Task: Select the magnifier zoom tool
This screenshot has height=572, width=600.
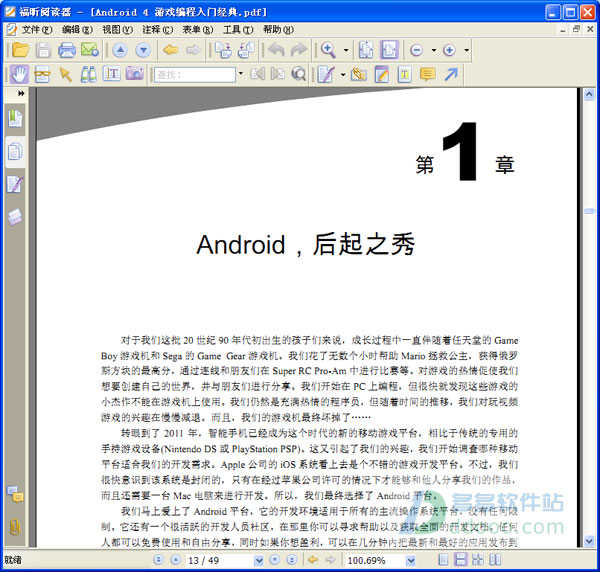Action: click(328, 50)
